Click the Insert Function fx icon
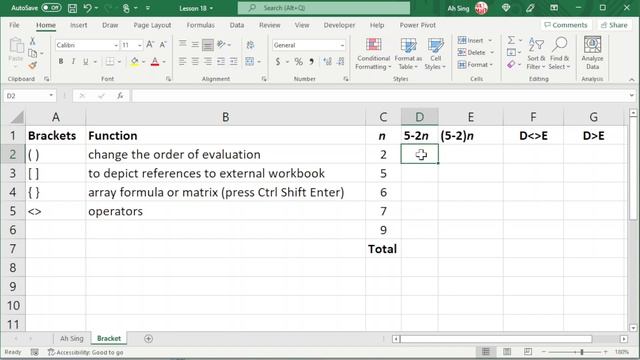This screenshot has height=360, width=640. [x=120, y=96]
